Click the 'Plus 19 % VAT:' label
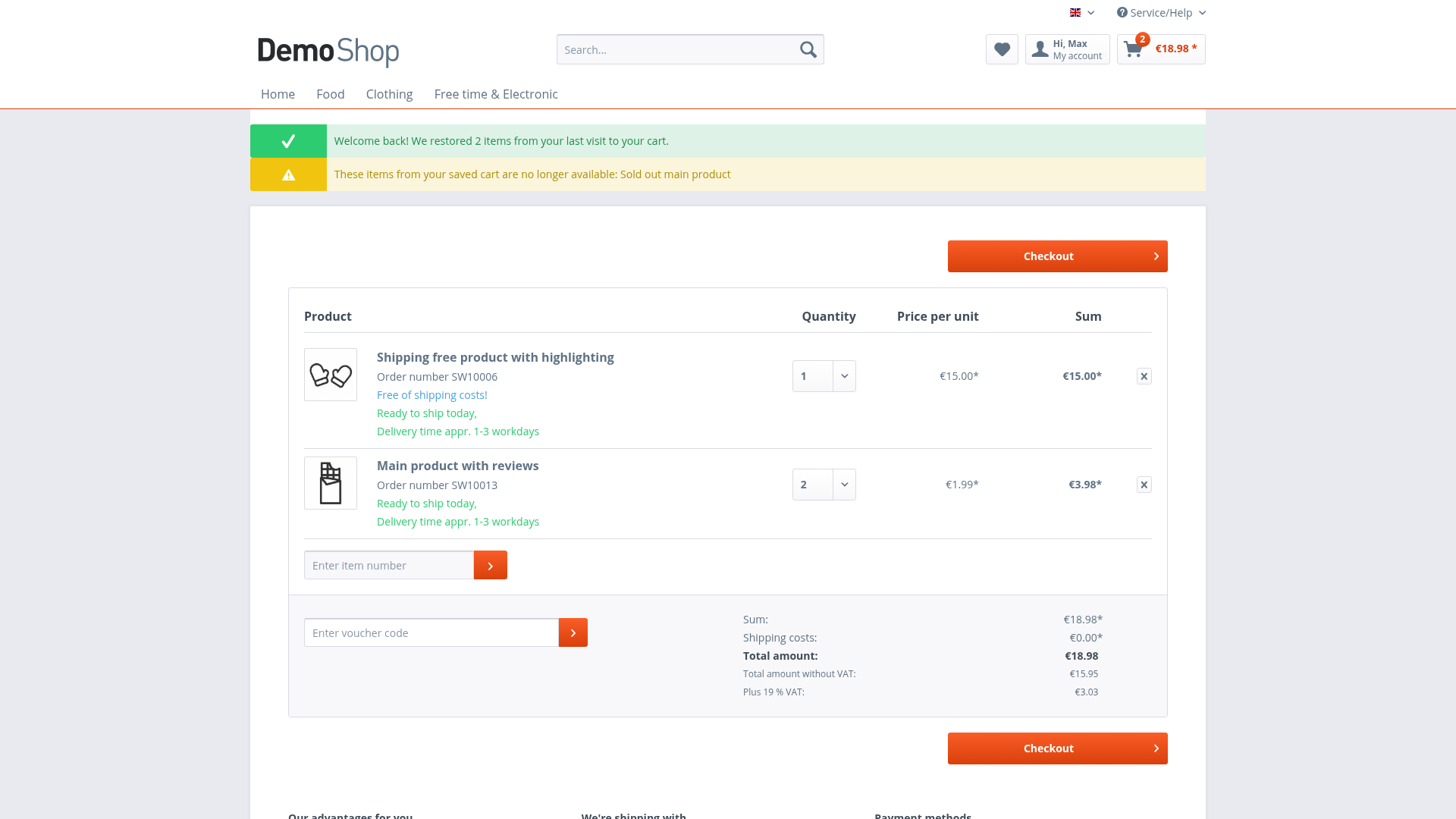 (x=773, y=692)
